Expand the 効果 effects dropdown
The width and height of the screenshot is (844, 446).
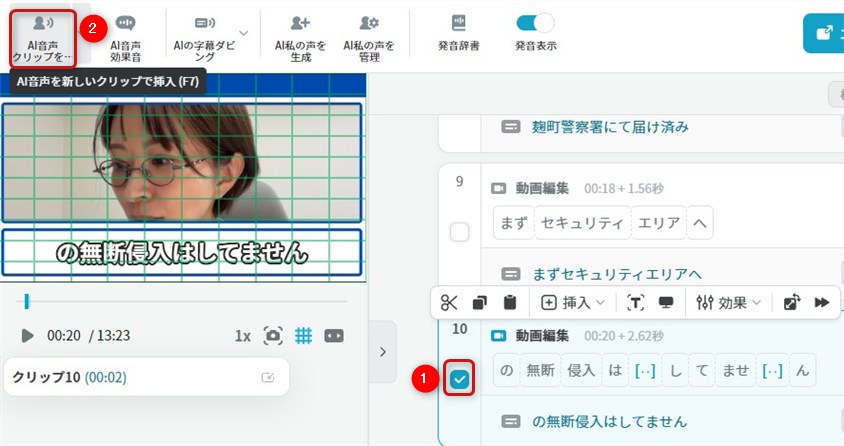730,302
